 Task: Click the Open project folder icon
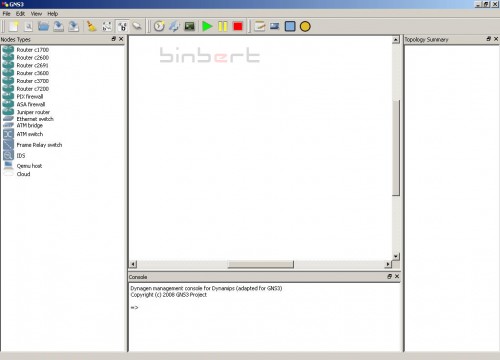pos(43,26)
